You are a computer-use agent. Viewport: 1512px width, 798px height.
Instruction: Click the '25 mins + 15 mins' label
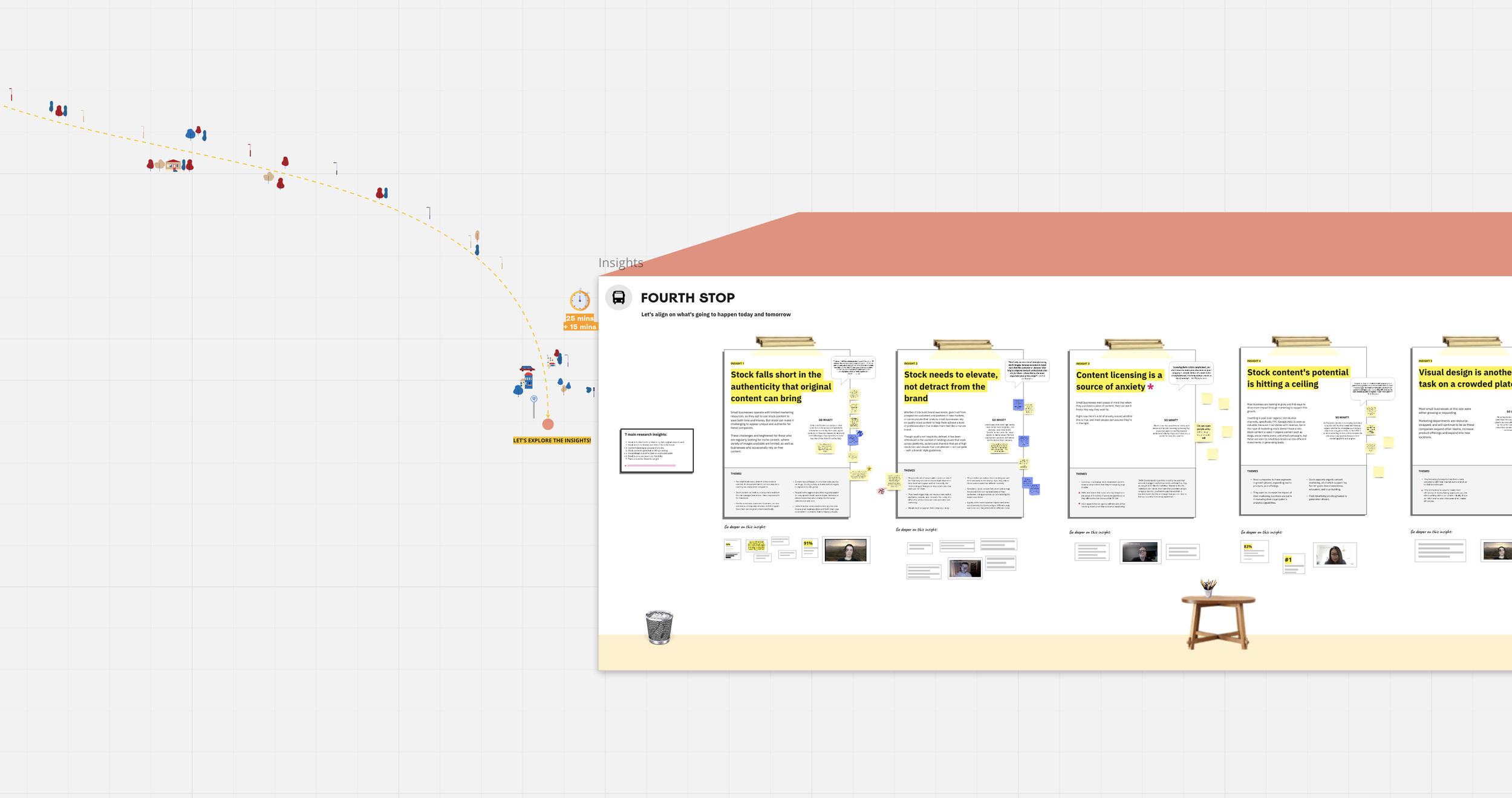580,322
